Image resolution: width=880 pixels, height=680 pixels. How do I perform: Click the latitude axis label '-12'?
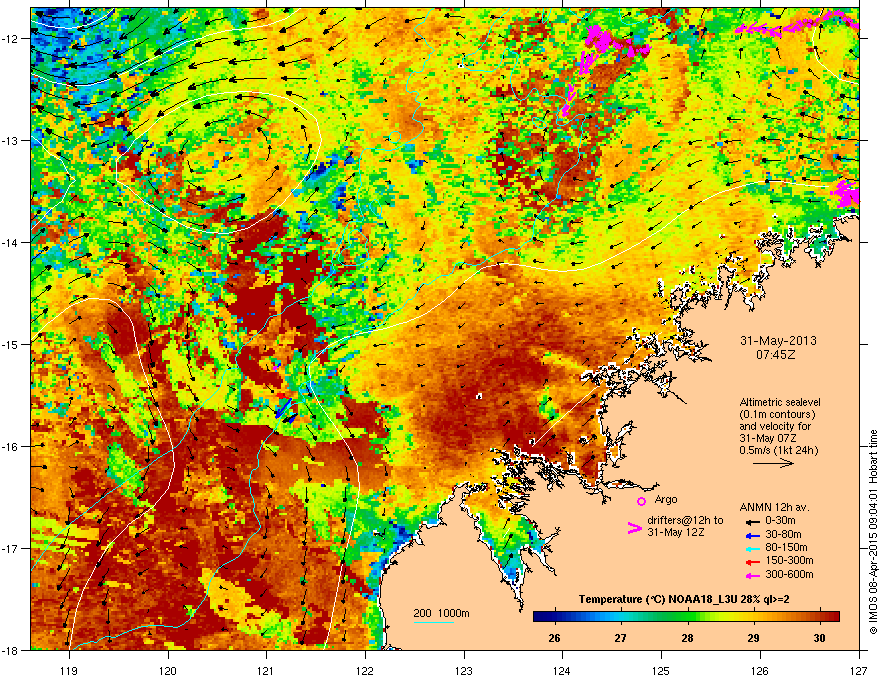click(x=10, y=38)
